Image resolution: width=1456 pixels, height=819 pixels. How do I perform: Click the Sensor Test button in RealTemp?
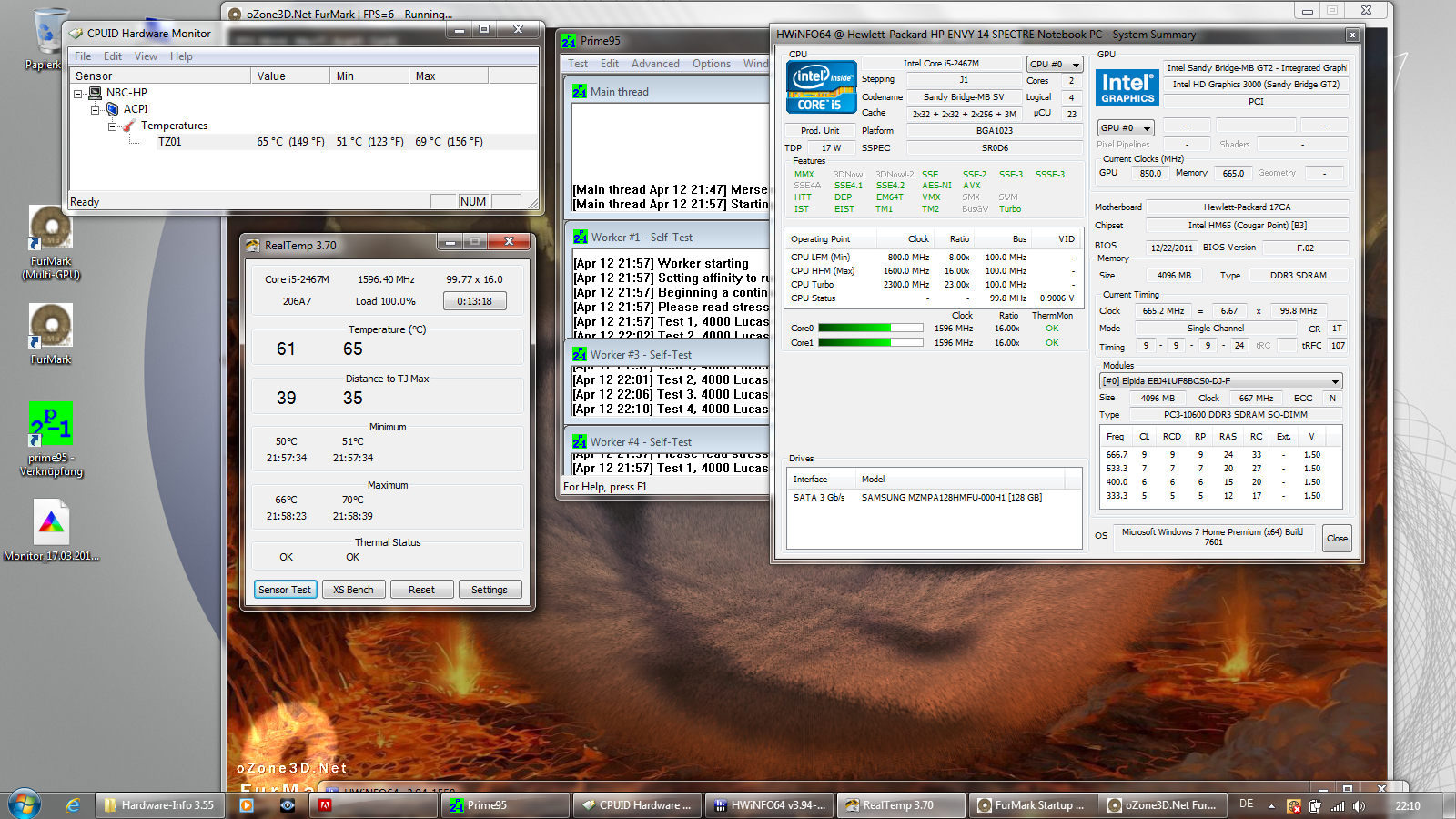285,590
